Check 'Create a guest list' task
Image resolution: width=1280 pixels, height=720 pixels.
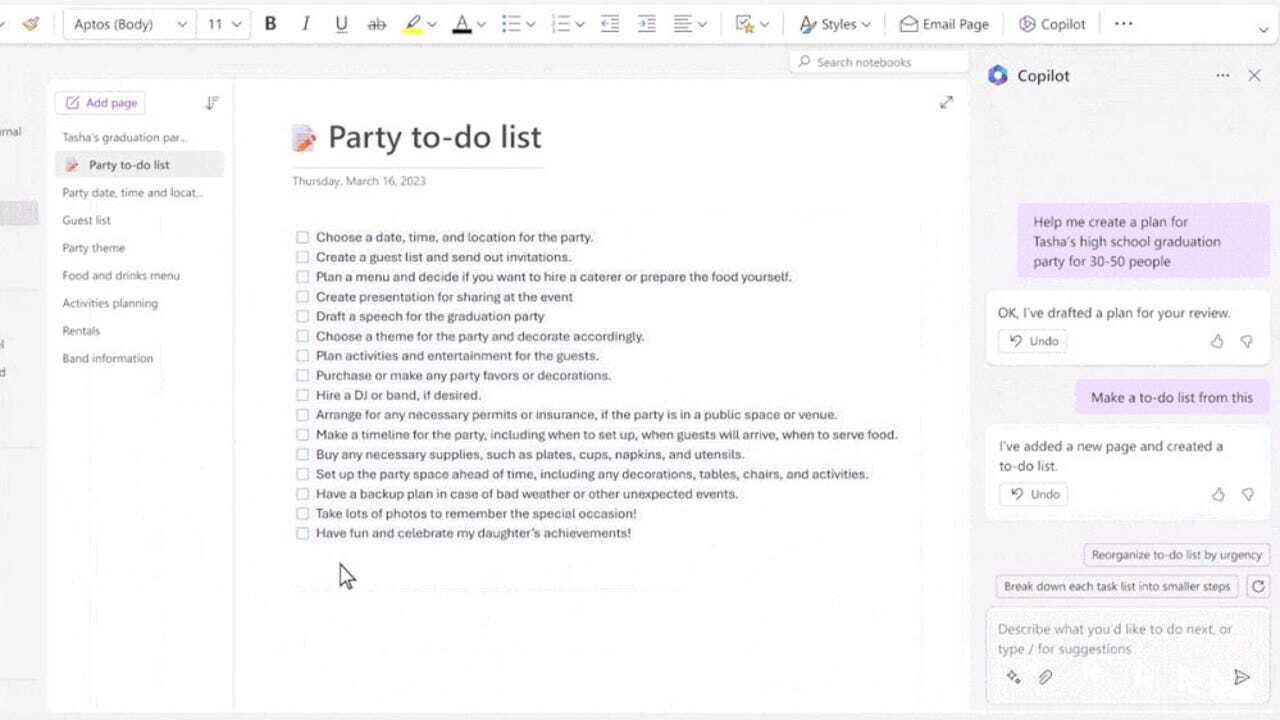[x=302, y=257]
